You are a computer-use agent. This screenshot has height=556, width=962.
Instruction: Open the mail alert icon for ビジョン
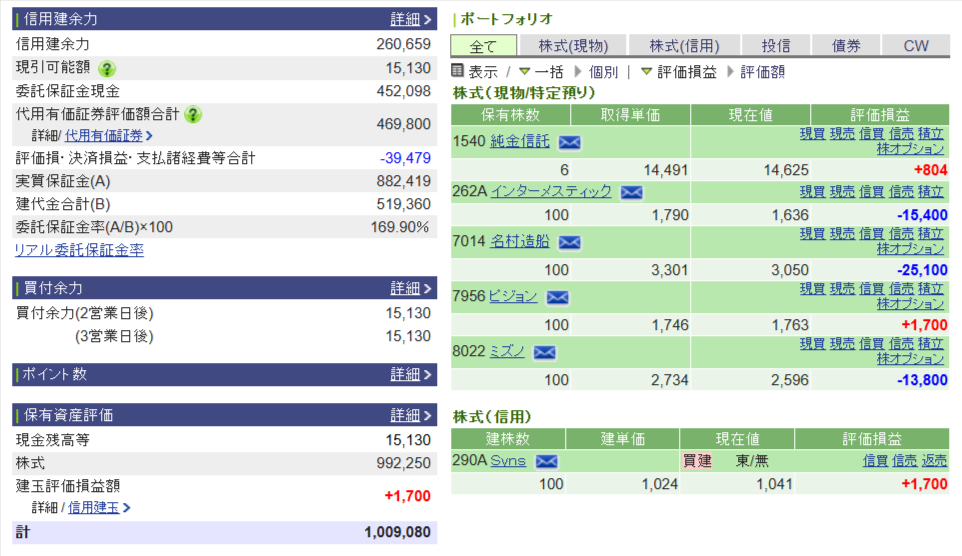click(557, 298)
